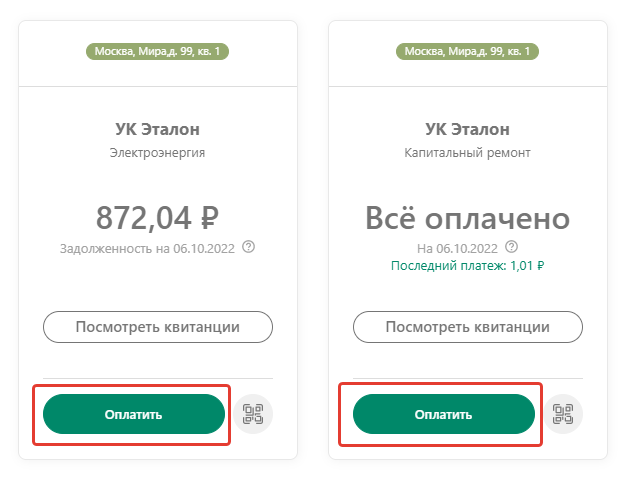The image size is (624, 487).
Task: Click help icon beside Задолженность на 06.10.2022
Action: coord(249,247)
